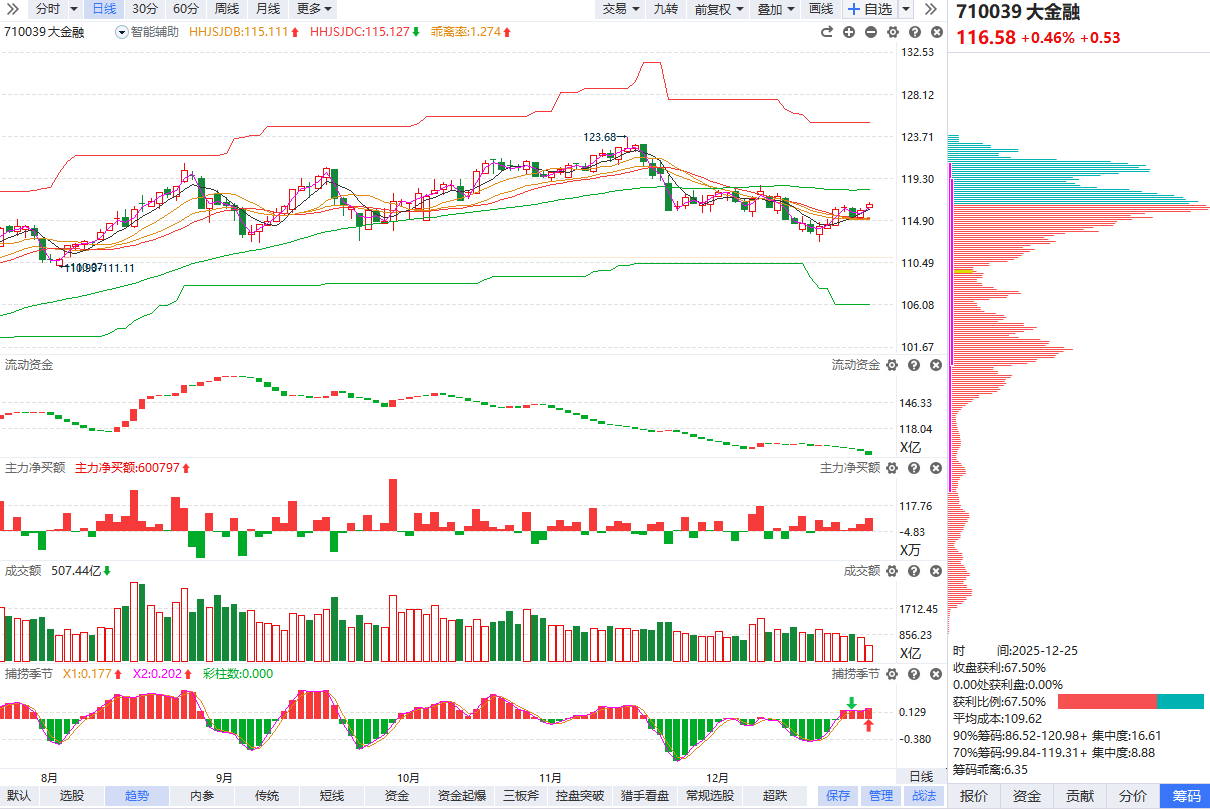Click the share icon on main chart header
Screen dimensions: 1210x810
(x=827, y=32)
